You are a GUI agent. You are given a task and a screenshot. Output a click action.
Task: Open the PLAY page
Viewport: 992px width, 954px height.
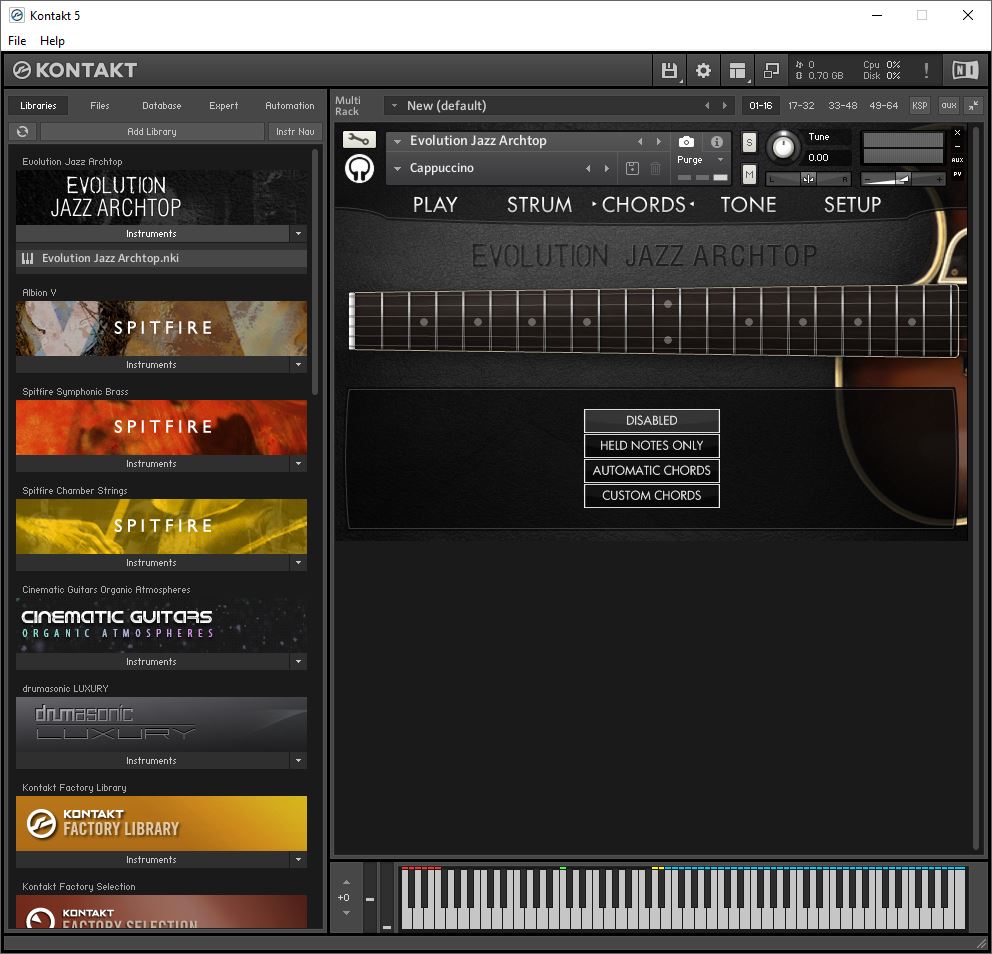click(x=435, y=204)
